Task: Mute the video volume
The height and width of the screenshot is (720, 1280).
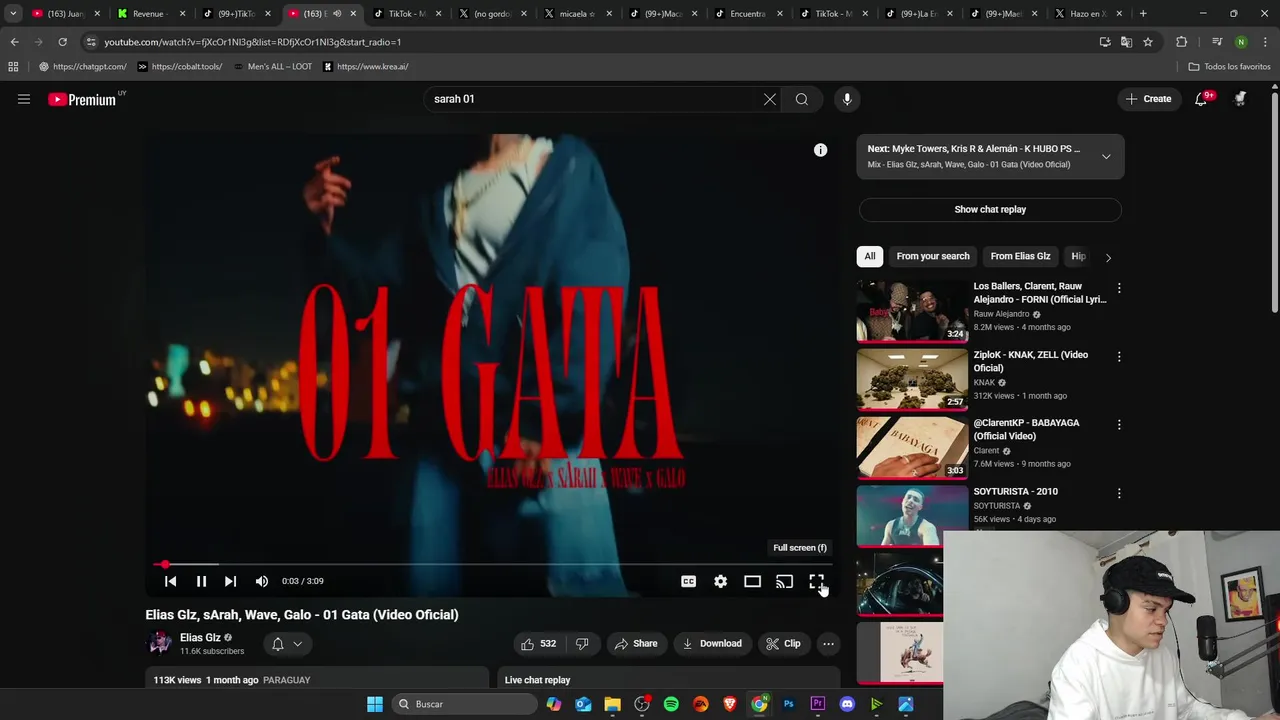Action: [262, 581]
